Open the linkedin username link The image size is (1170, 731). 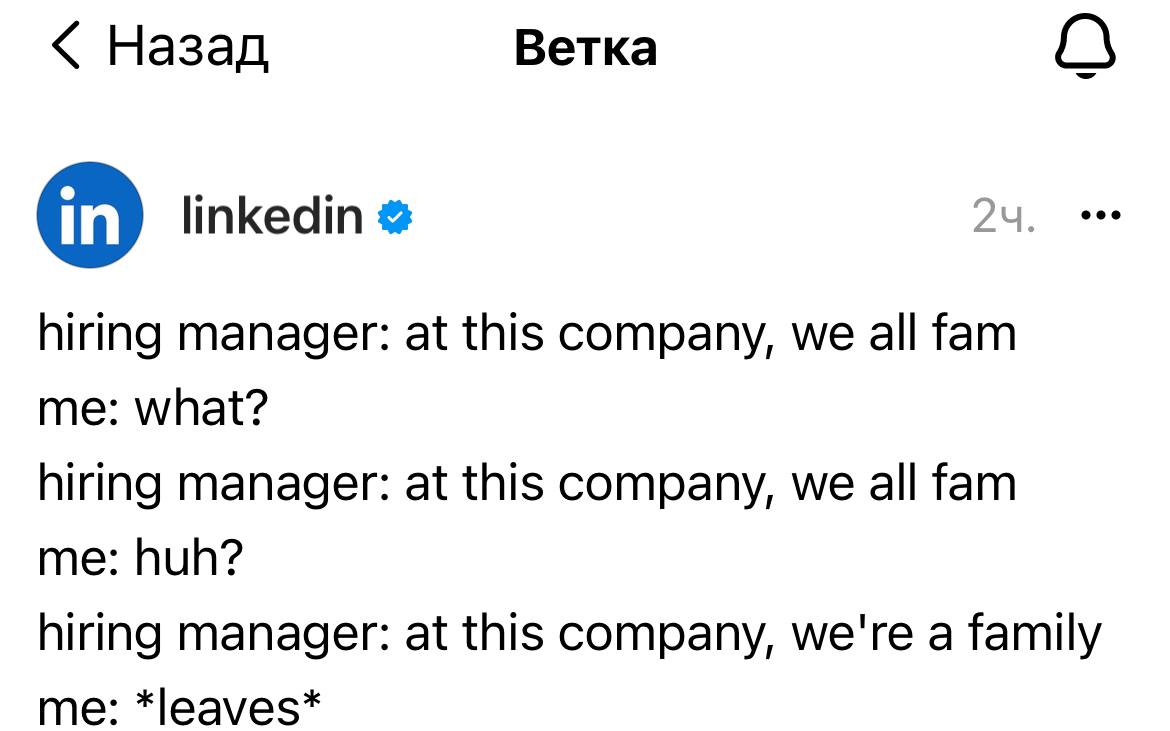[x=272, y=215]
